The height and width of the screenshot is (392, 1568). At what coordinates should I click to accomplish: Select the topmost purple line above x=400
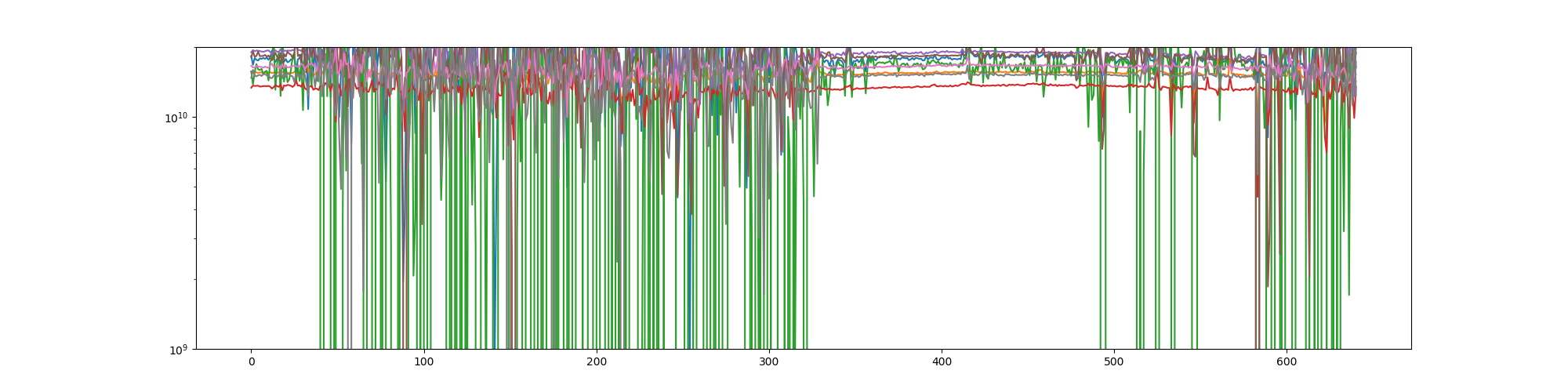pos(942,52)
